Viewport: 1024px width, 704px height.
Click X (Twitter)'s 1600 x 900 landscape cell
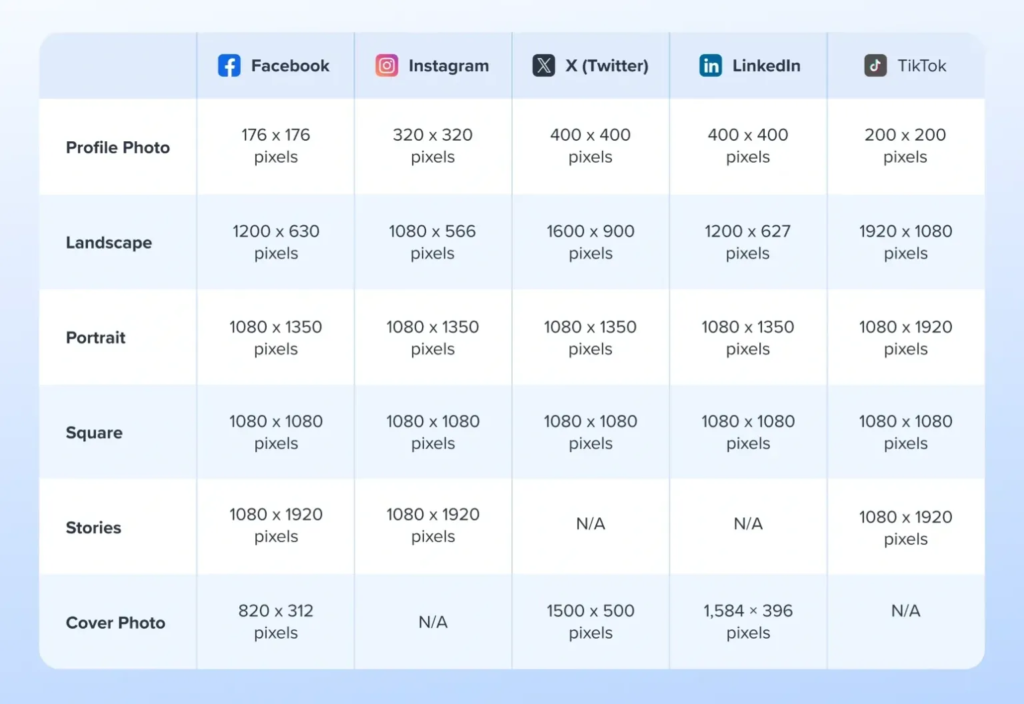pos(590,242)
